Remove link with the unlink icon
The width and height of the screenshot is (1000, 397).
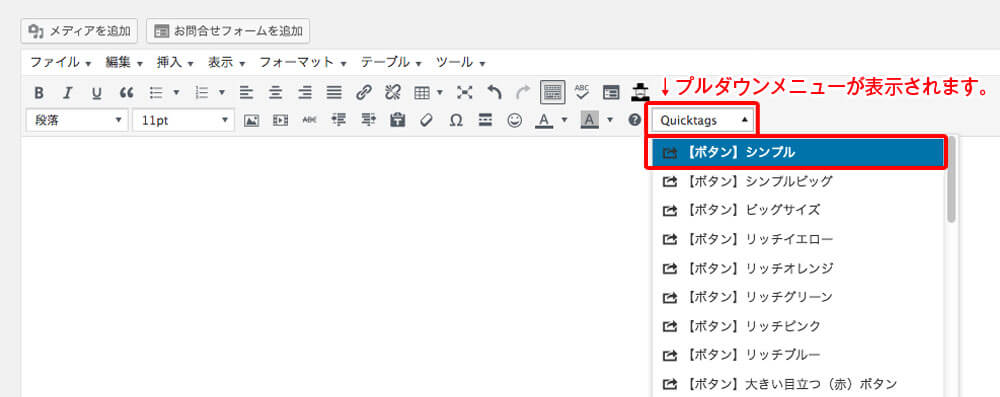click(392, 93)
